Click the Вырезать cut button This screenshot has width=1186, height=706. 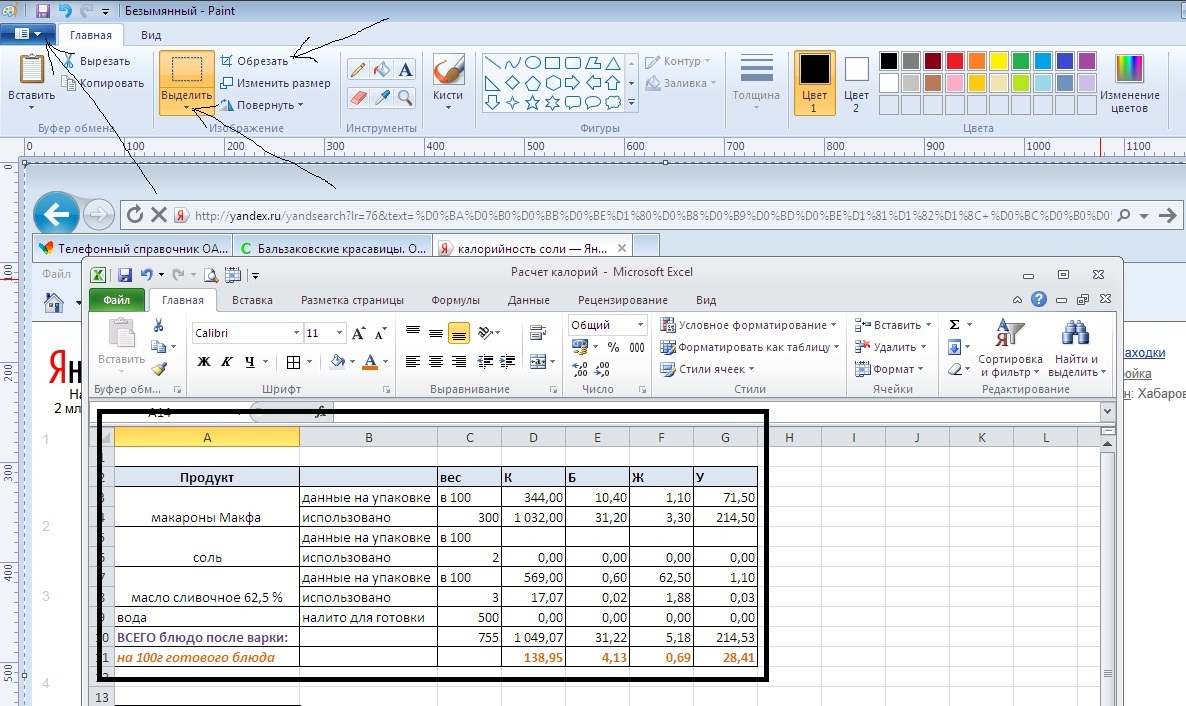97,61
